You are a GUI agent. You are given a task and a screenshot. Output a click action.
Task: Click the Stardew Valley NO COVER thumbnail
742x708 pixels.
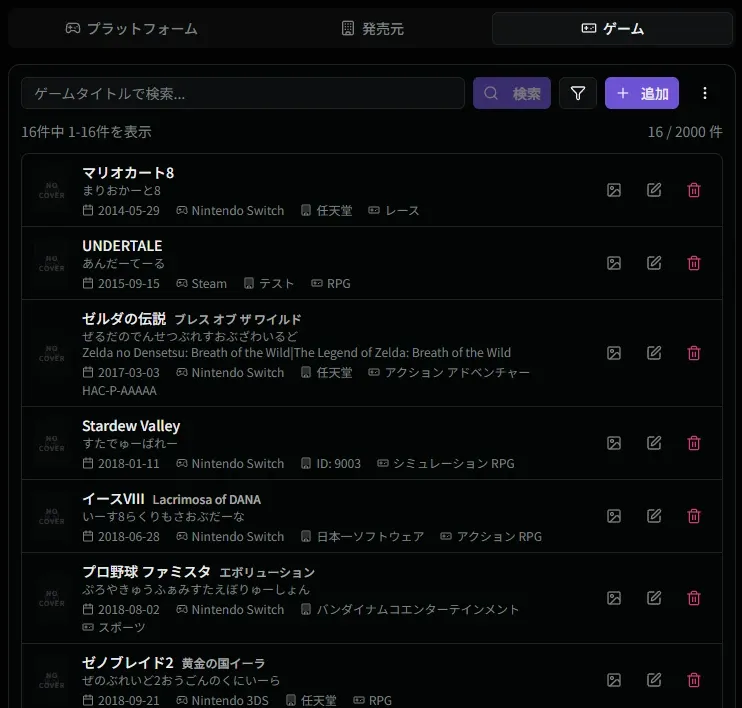coord(52,443)
